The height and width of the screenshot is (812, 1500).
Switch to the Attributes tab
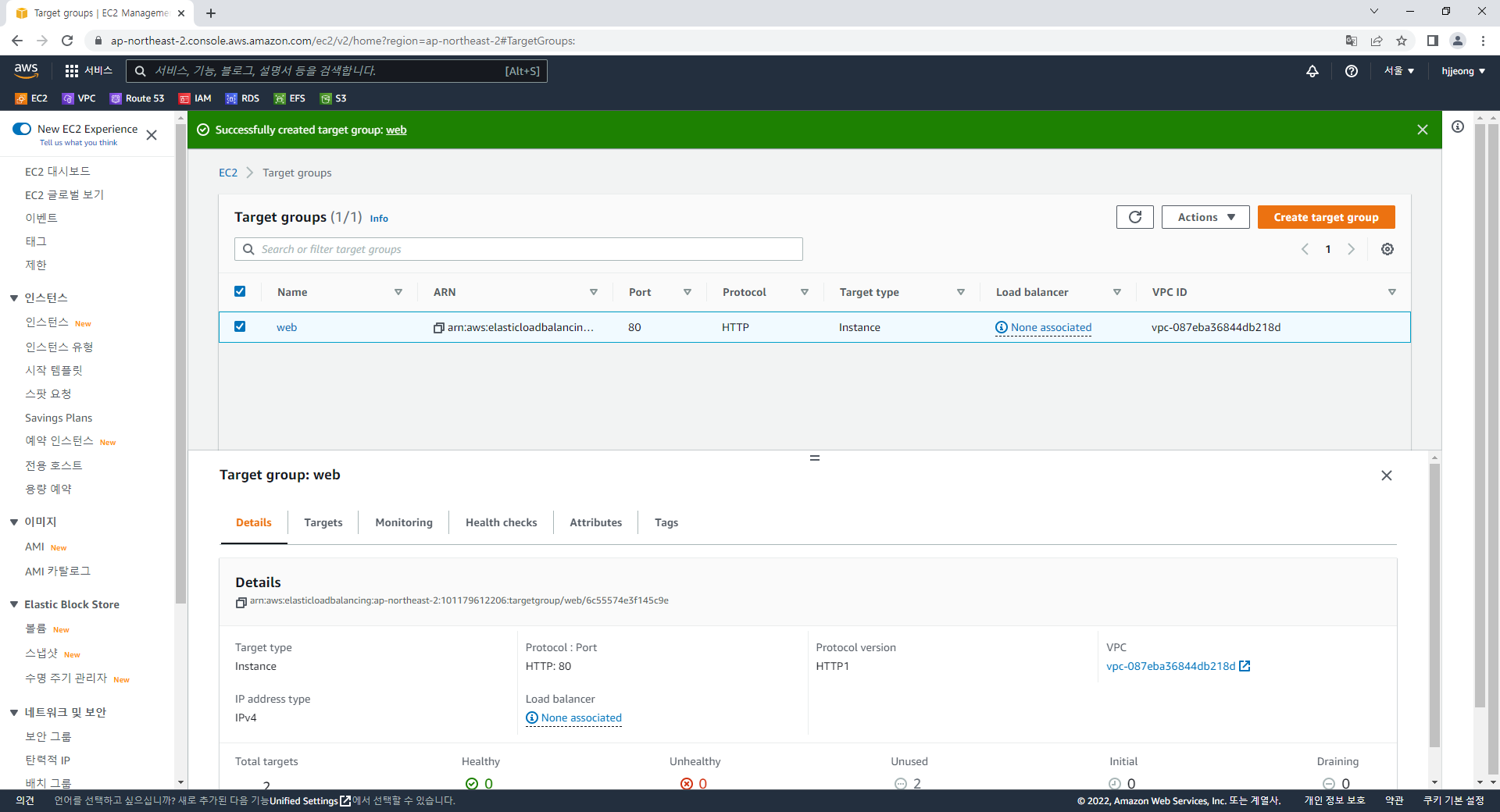point(596,522)
